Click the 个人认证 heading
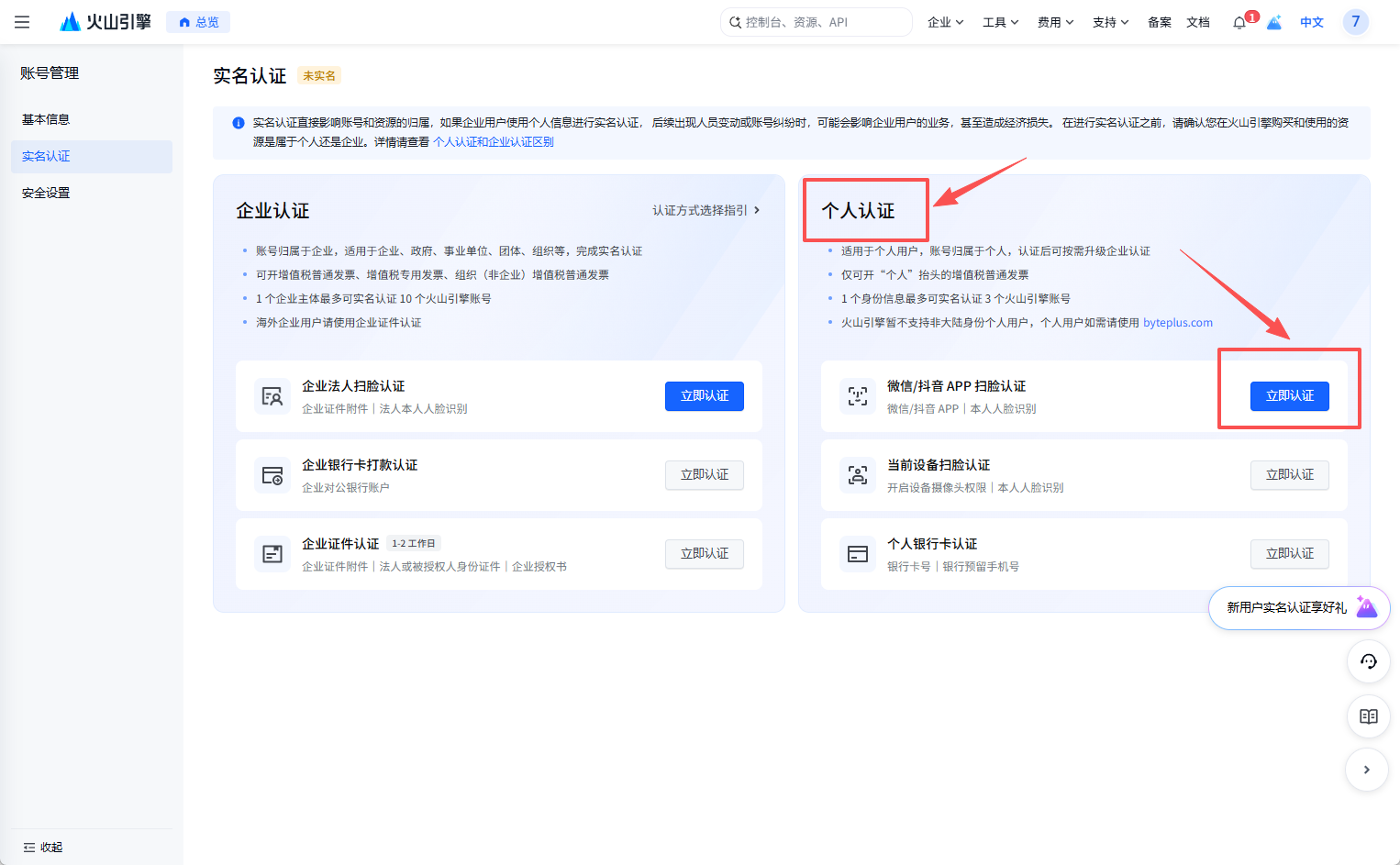 coord(858,211)
